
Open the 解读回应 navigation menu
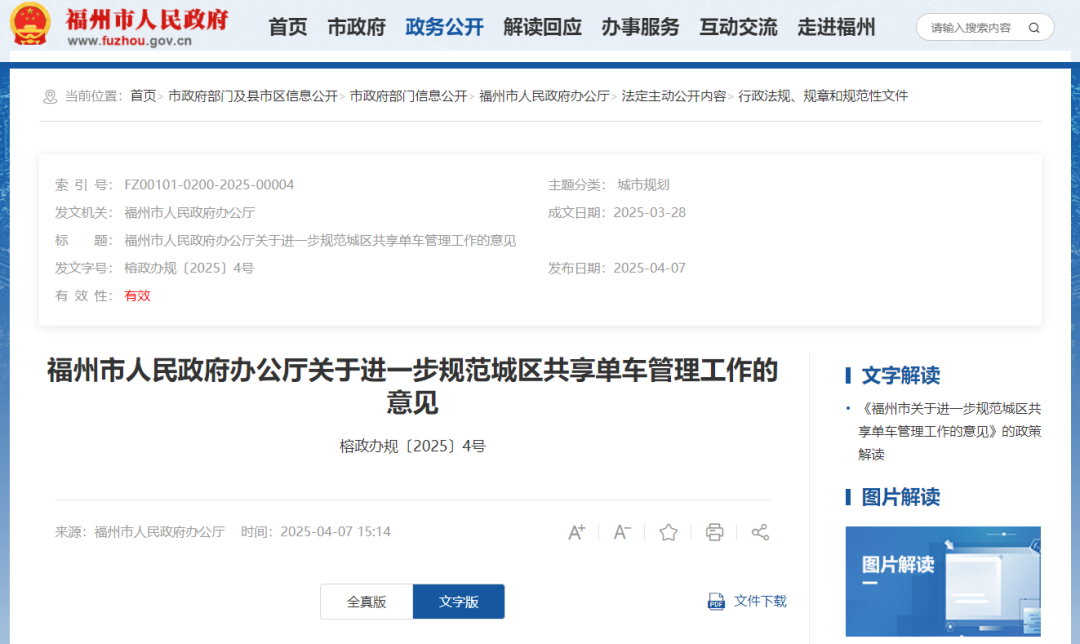tap(542, 28)
